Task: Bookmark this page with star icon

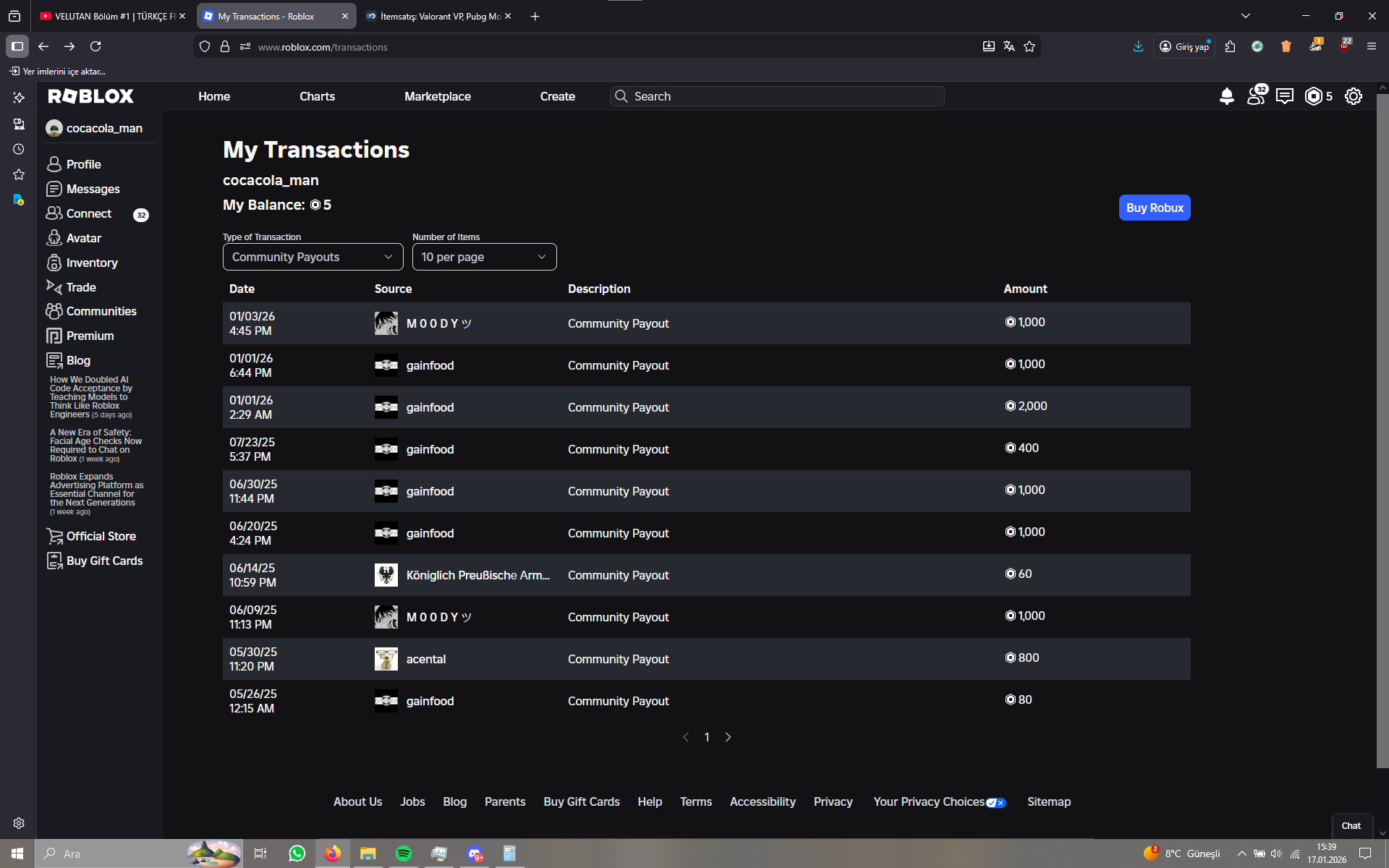Action: (1029, 46)
